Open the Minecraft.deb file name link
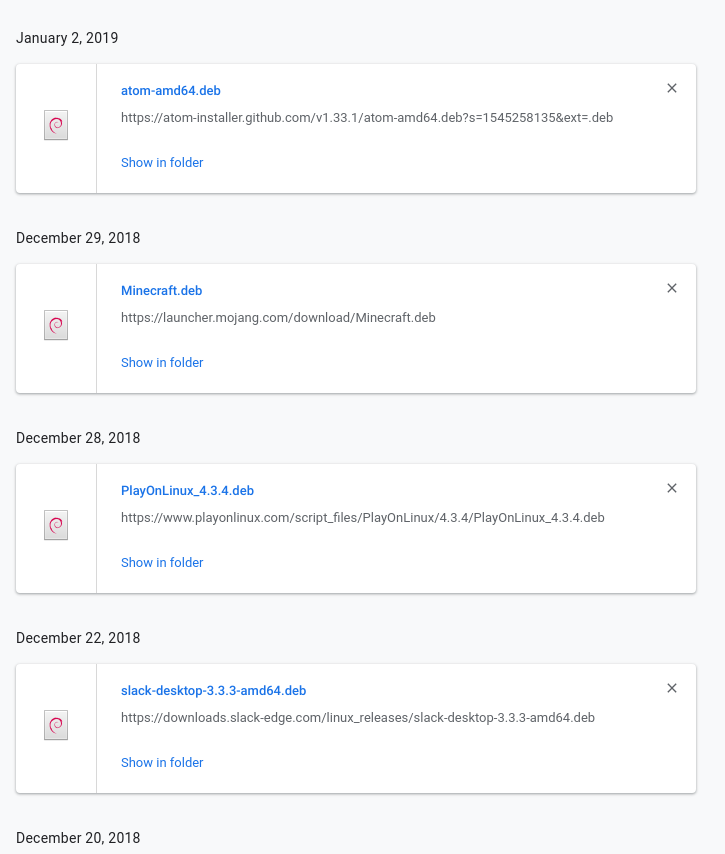 tap(162, 291)
